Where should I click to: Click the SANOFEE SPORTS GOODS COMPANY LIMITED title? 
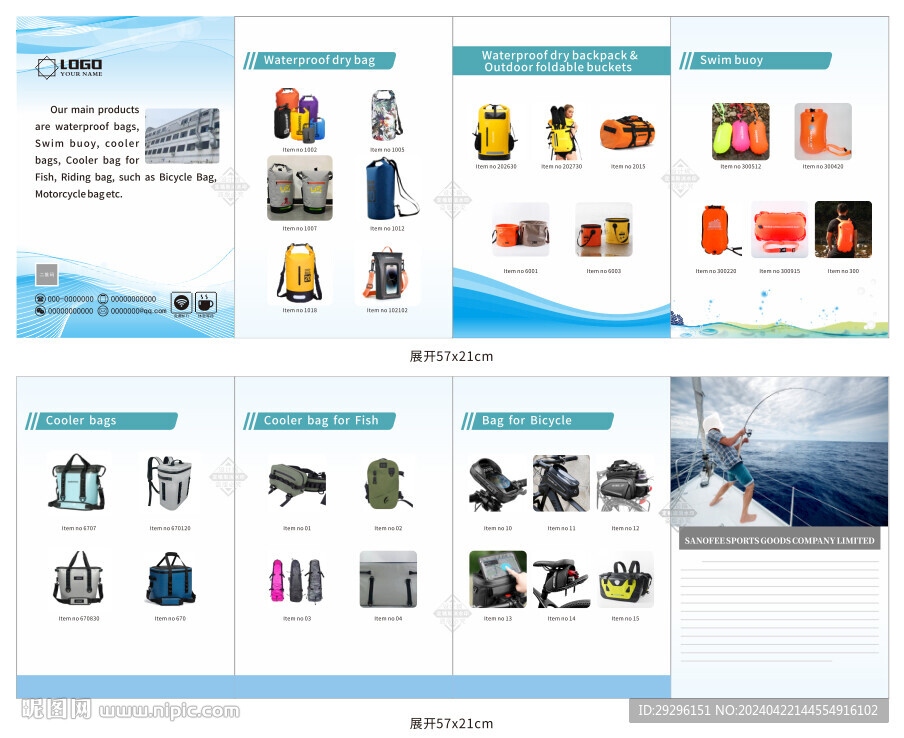779,540
